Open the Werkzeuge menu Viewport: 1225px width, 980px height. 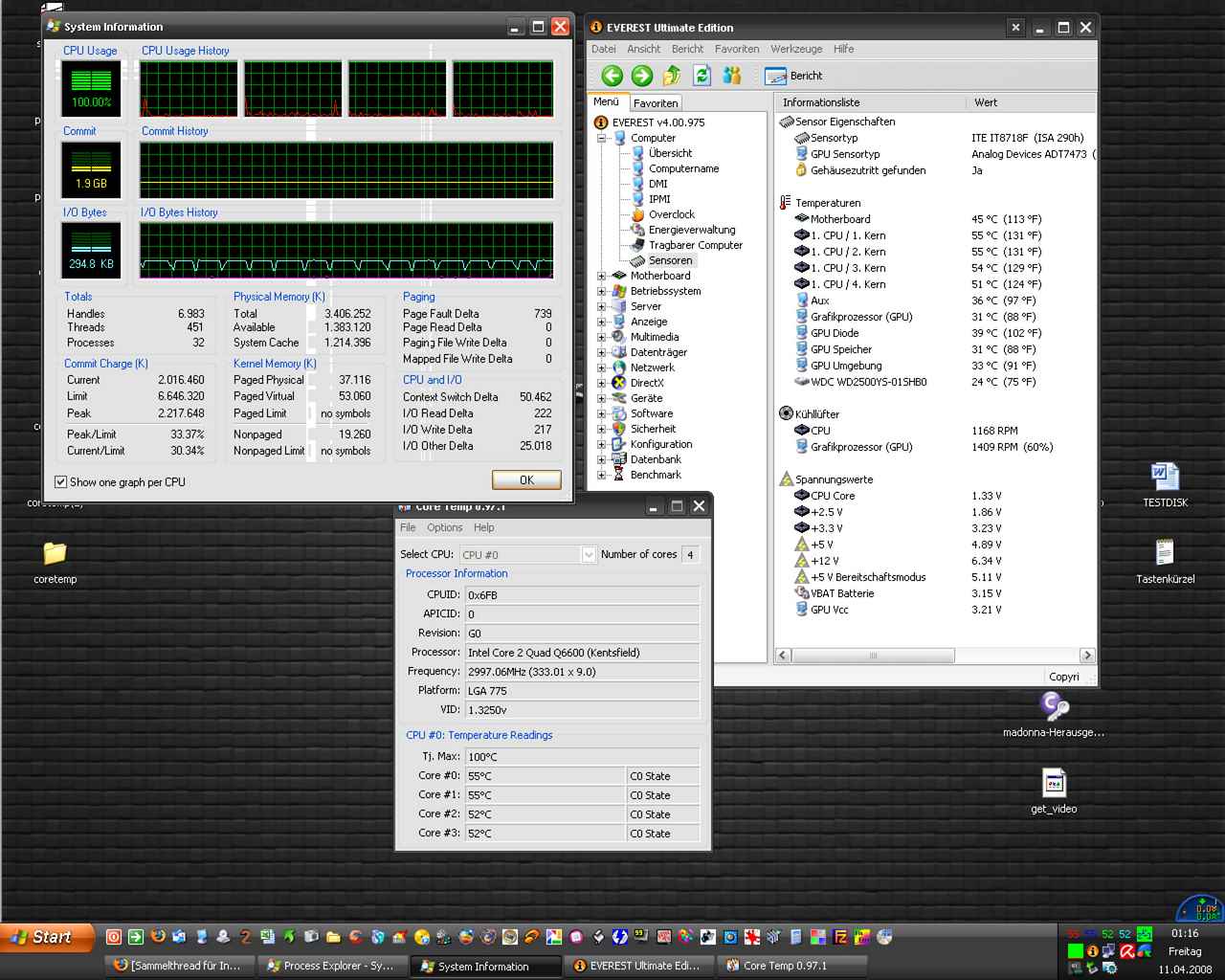795,49
